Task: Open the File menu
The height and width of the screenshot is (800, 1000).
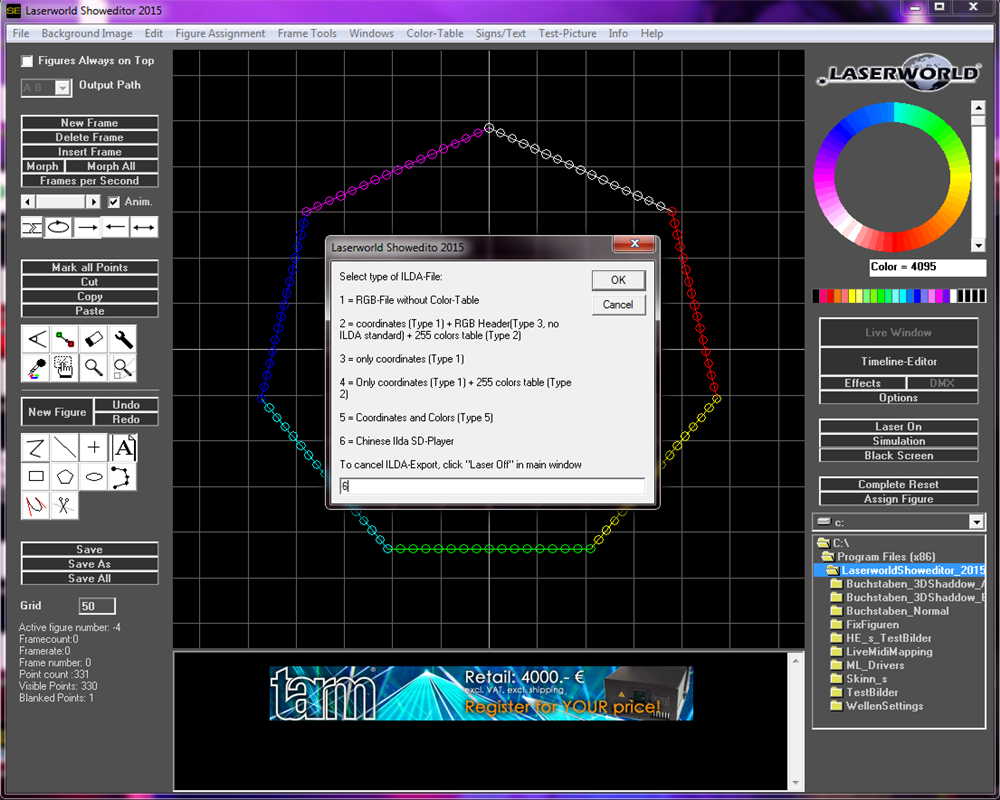Action: (x=20, y=33)
